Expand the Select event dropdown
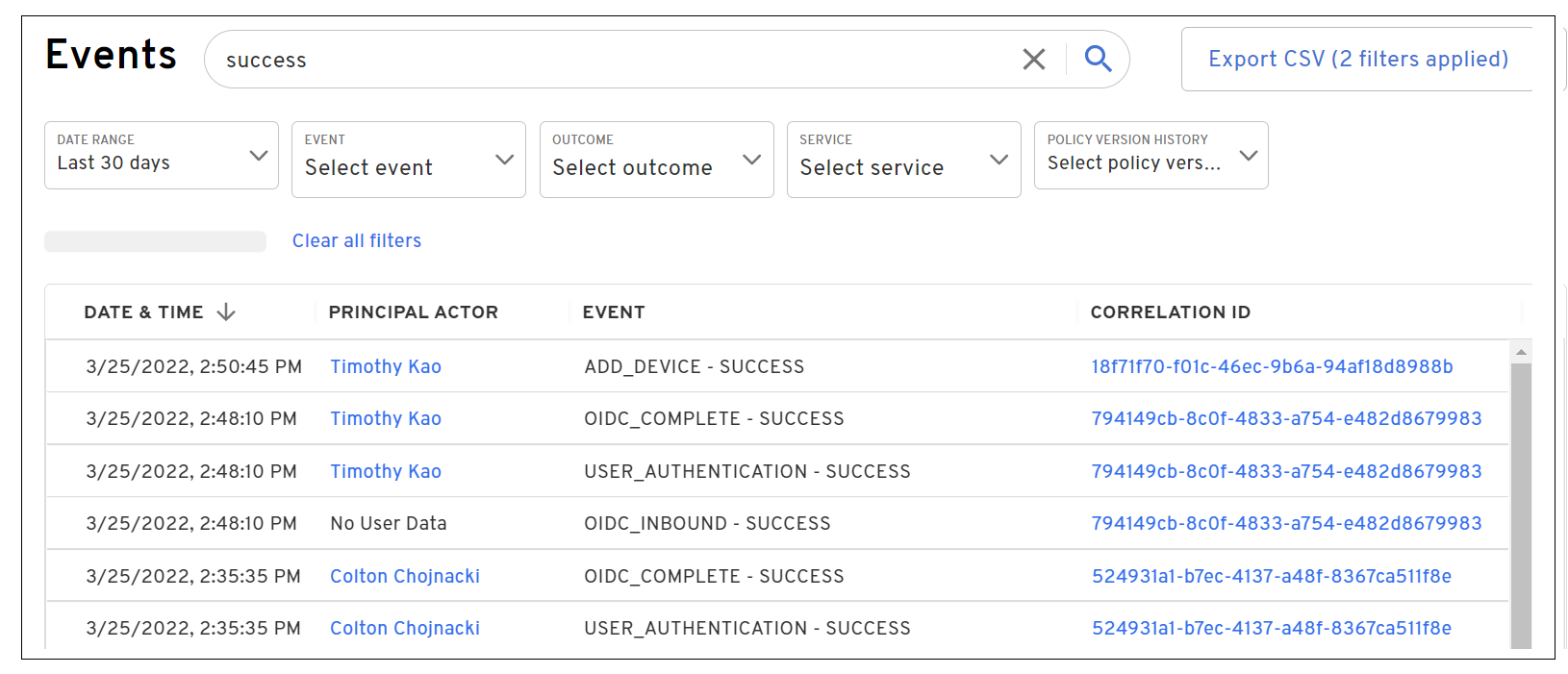 [409, 160]
